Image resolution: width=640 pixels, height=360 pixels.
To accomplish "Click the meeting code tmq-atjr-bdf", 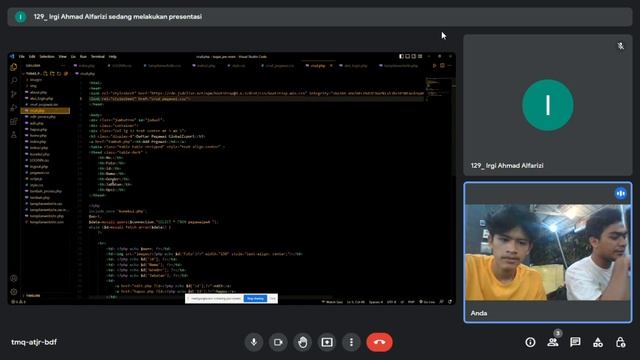I will [x=34, y=342].
